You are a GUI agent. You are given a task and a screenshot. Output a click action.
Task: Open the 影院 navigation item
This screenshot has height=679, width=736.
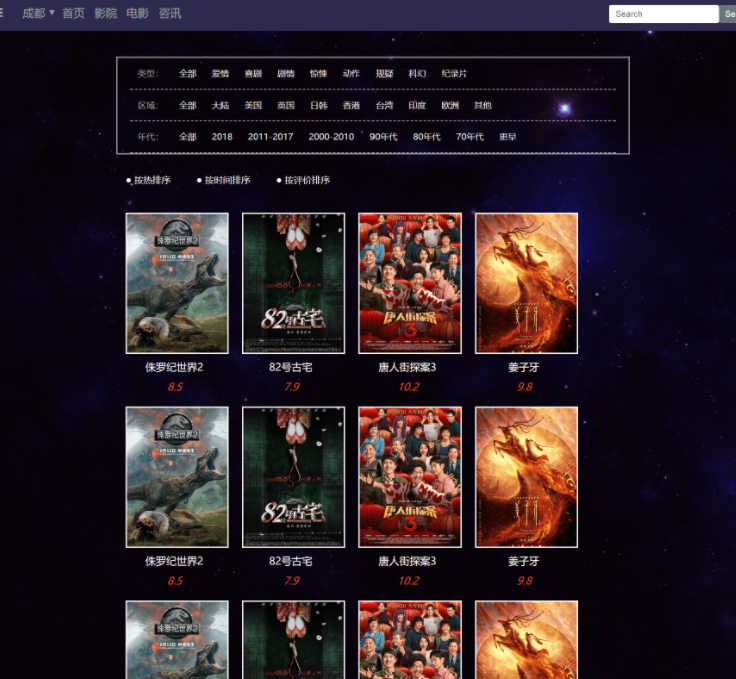(x=106, y=13)
